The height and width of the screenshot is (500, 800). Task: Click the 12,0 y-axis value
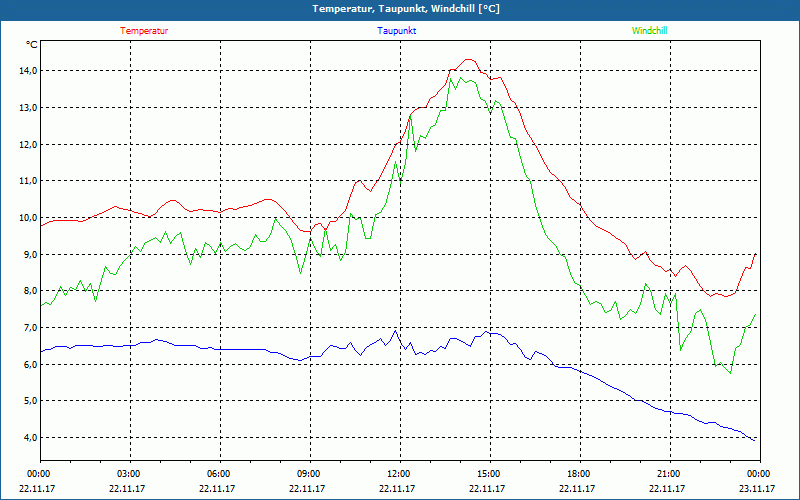pos(29,144)
